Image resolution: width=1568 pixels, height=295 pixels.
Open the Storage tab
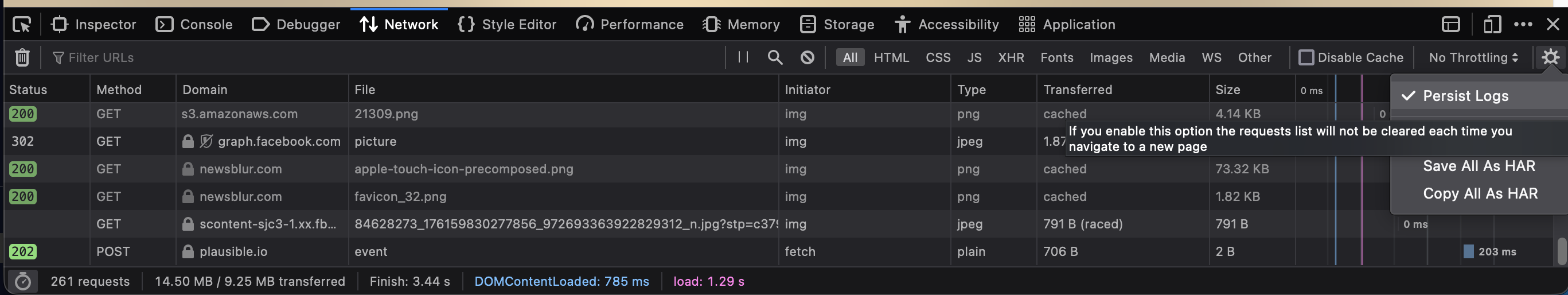pyautogui.click(x=837, y=24)
